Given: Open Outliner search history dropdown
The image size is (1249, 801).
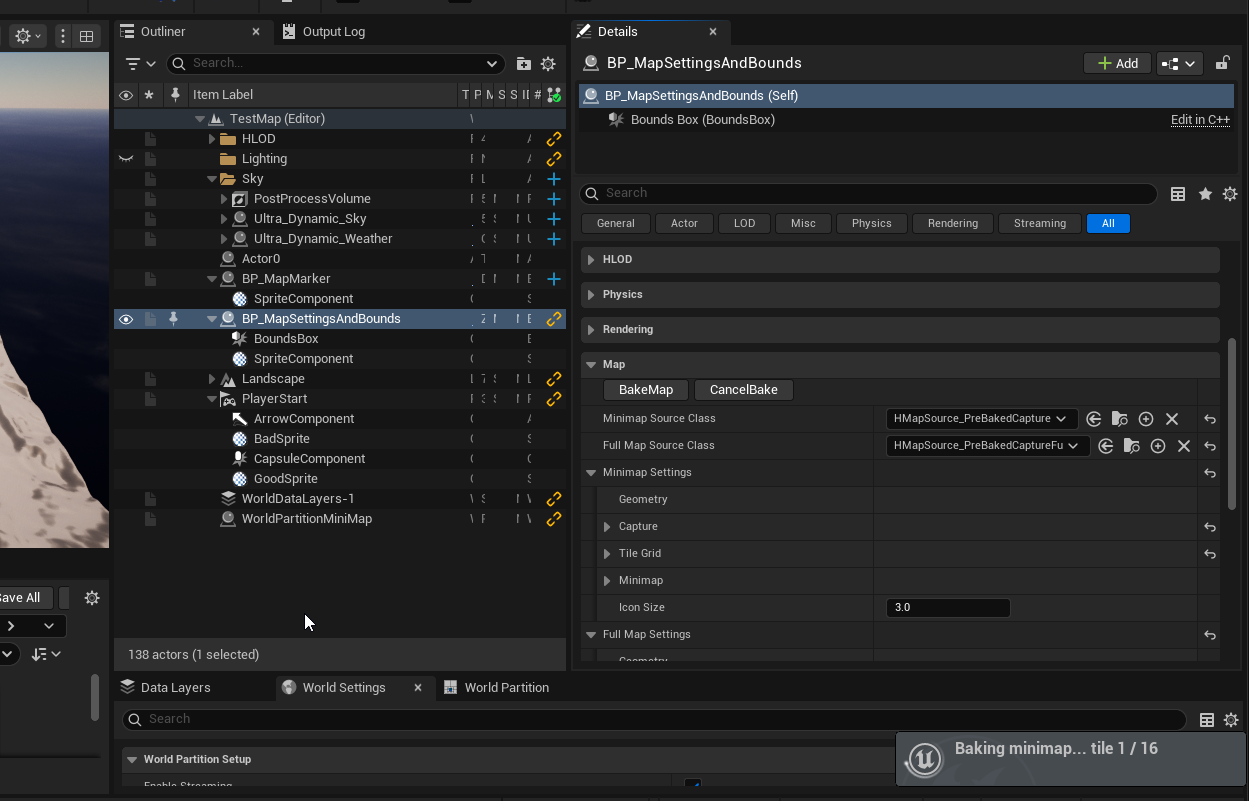Looking at the screenshot, I should click(x=492, y=63).
